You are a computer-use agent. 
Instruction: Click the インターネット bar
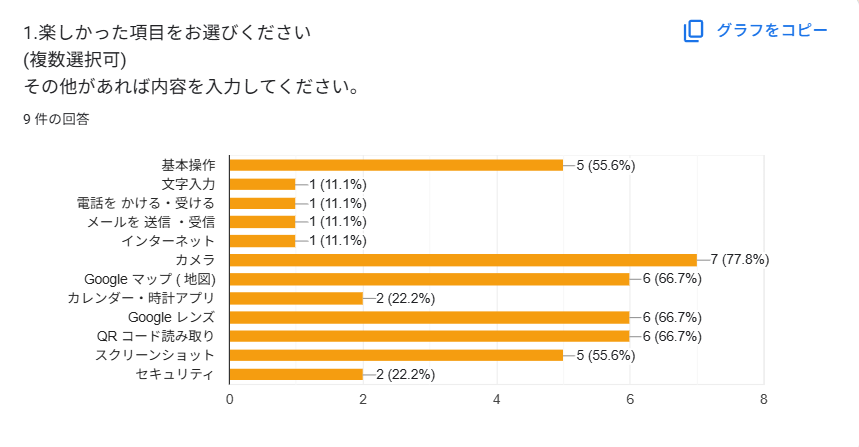(x=263, y=241)
